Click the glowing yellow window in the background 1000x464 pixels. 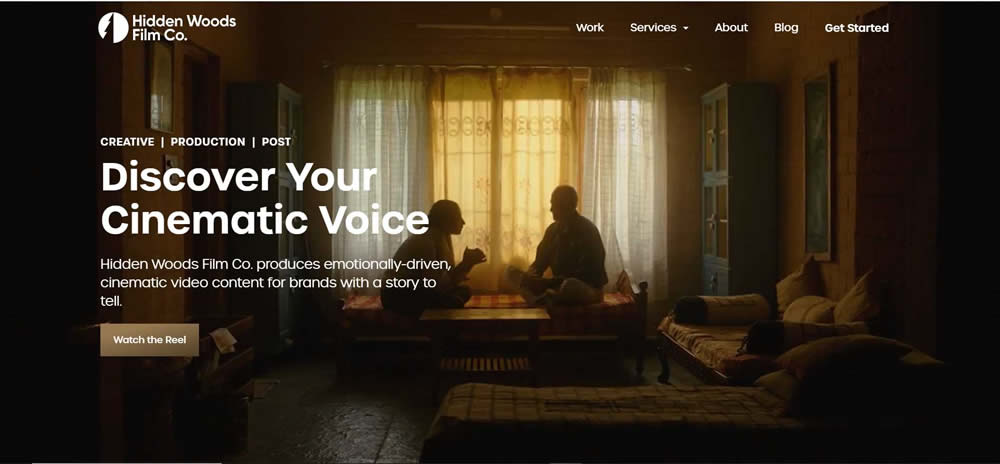[504, 166]
